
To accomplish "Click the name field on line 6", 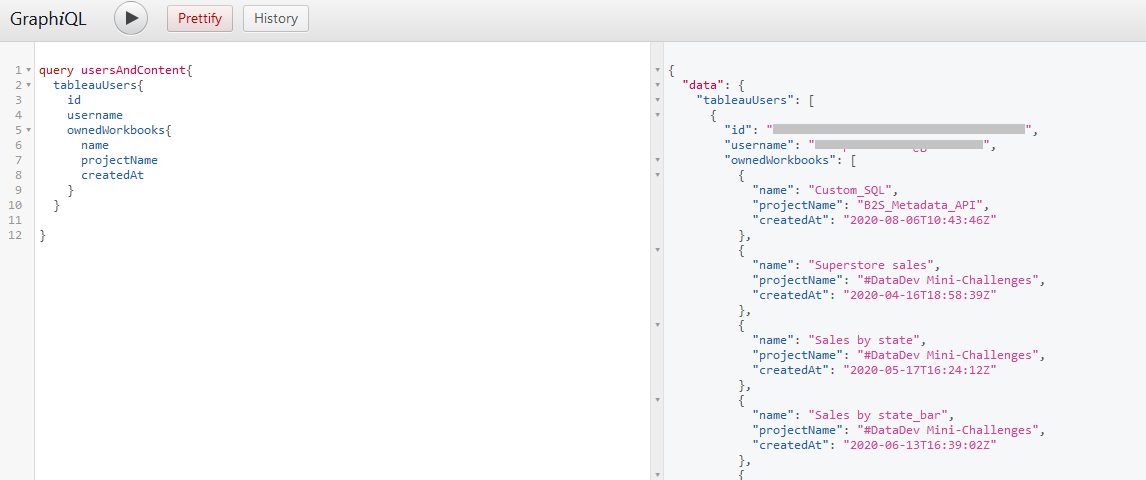I will (x=95, y=145).
